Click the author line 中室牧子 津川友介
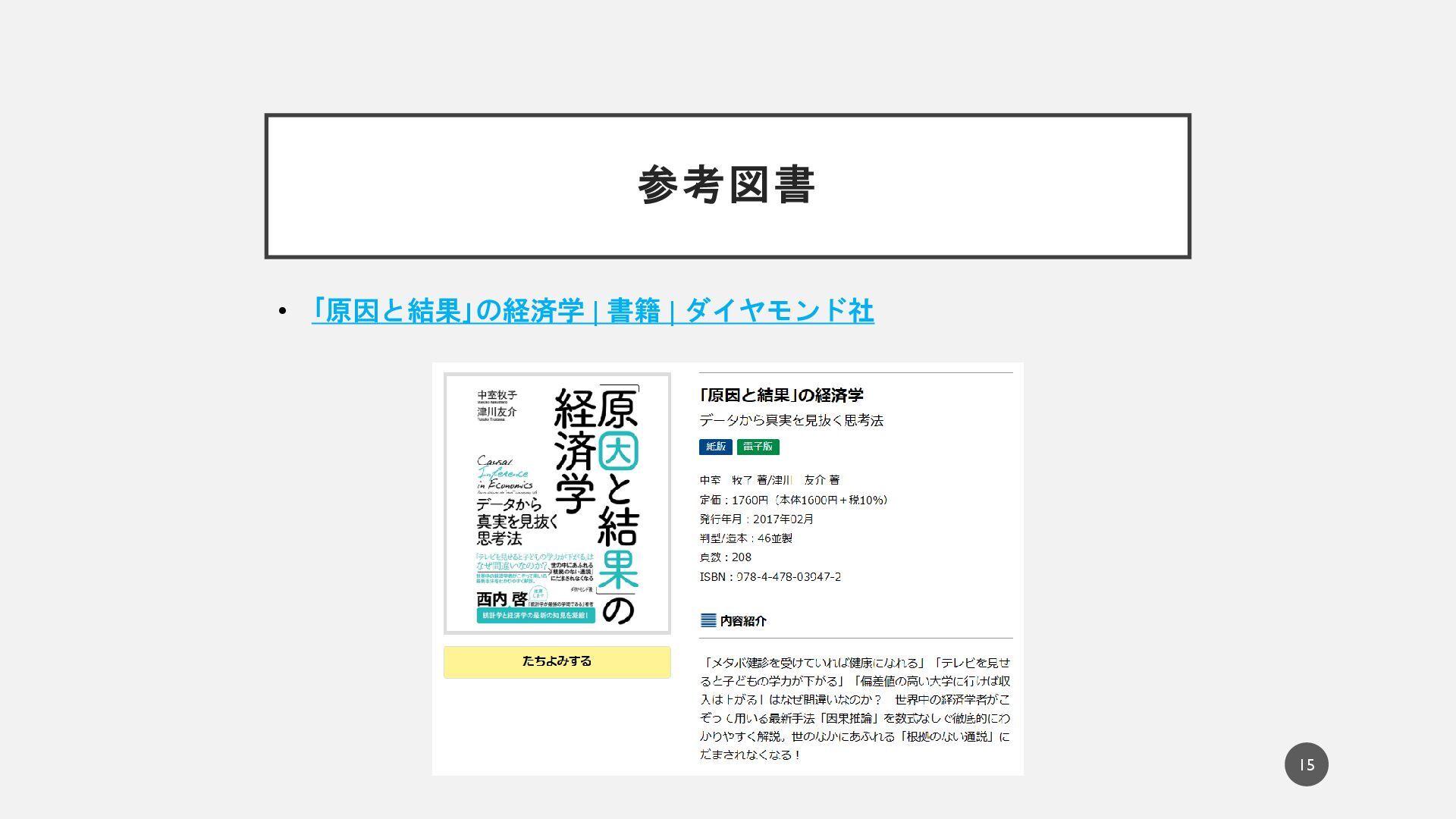Viewport: 1456px width, 819px height. pyautogui.click(x=769, y=480)
